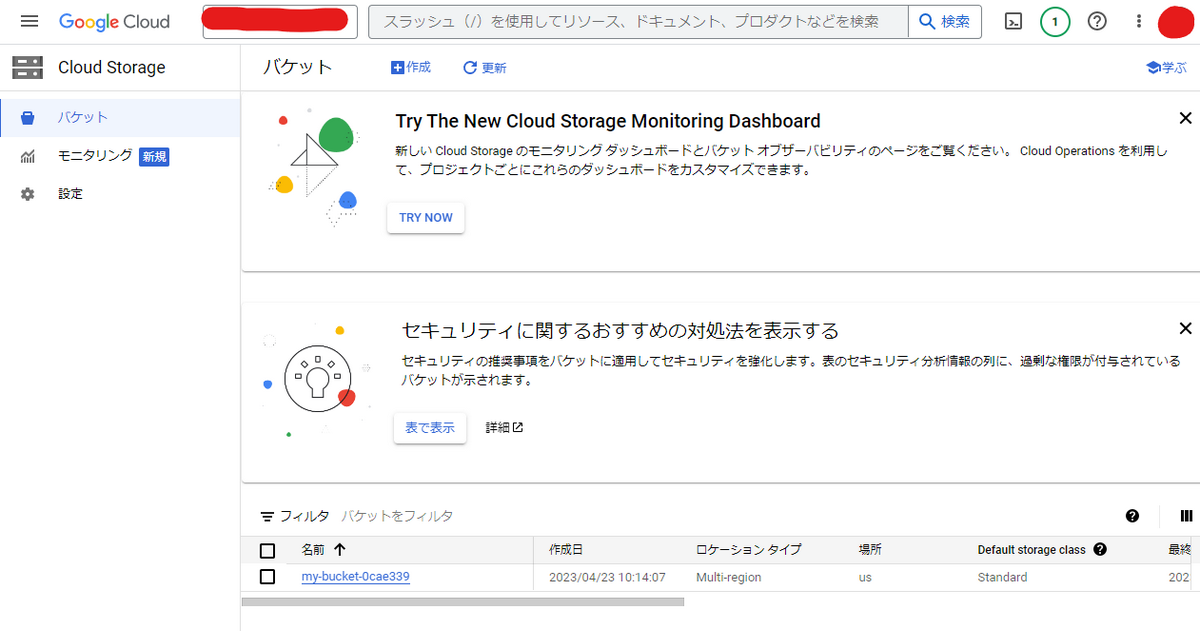Open the main navigation hamburger menu
The width and height of the screenshot is (1200, 631).
tap(29, 21)
